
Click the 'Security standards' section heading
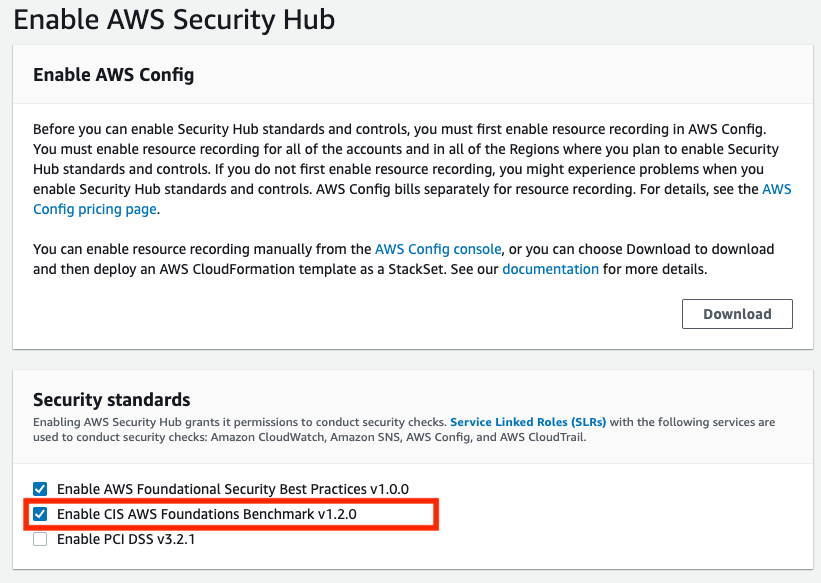click(111, 400)
